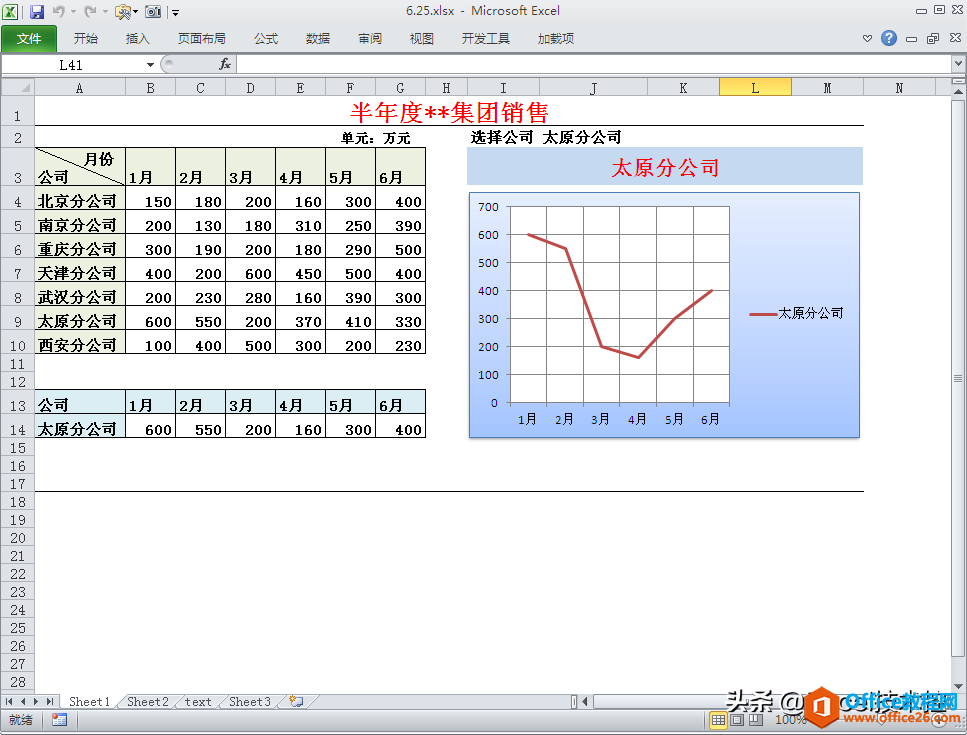
Task: Click the Undo arrow icon
Action: (59, 11)
